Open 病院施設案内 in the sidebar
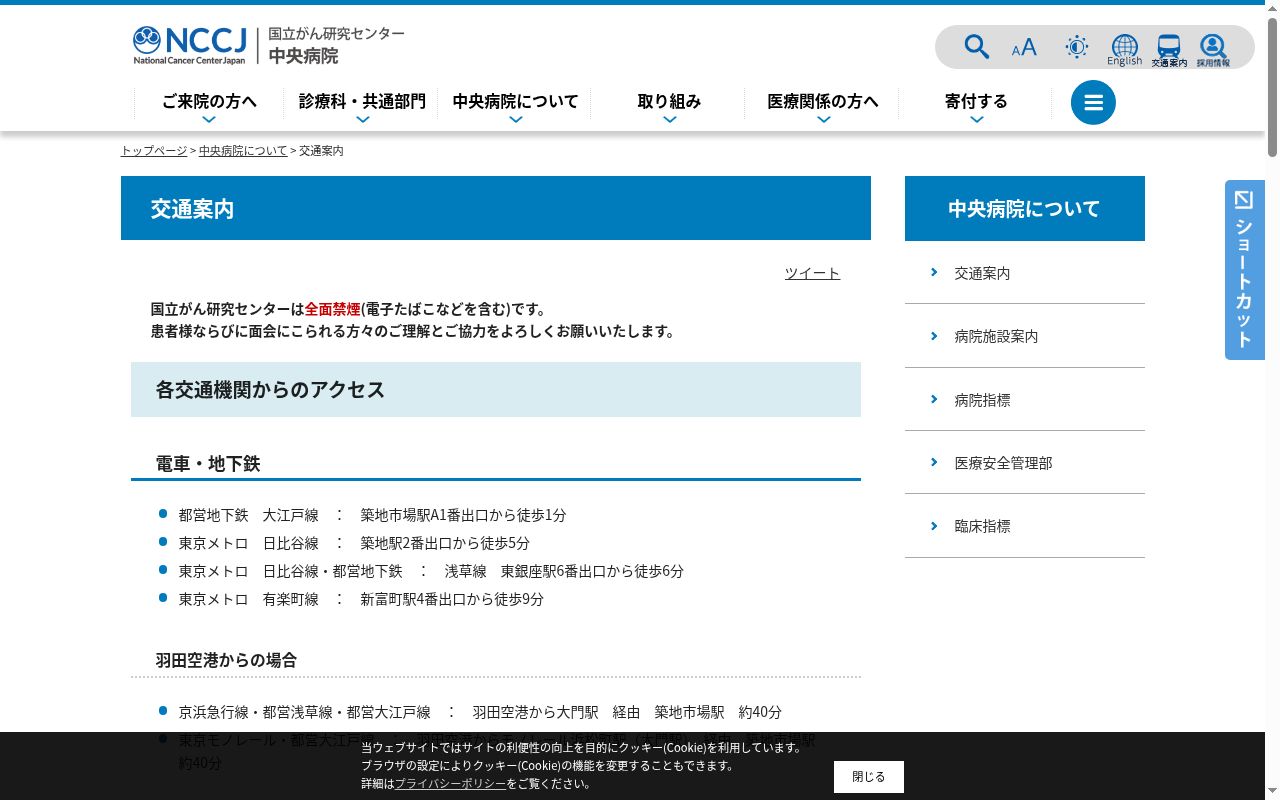The image size is (1280, 800). [x=1025, y=336]
